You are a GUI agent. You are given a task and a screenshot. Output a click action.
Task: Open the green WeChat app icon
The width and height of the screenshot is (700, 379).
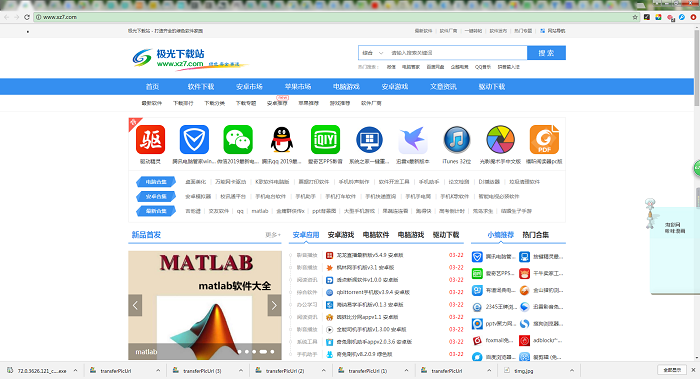(x=238, y=140)
